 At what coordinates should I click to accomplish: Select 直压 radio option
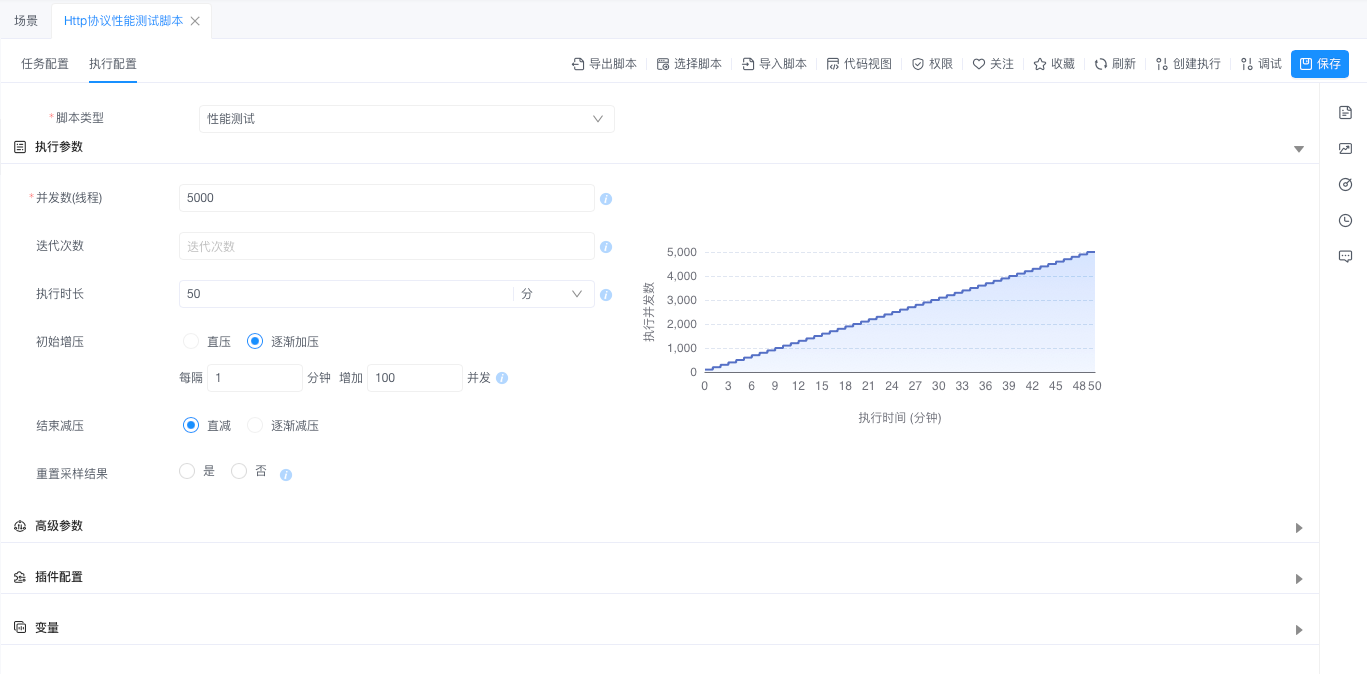tap(191, 341)
